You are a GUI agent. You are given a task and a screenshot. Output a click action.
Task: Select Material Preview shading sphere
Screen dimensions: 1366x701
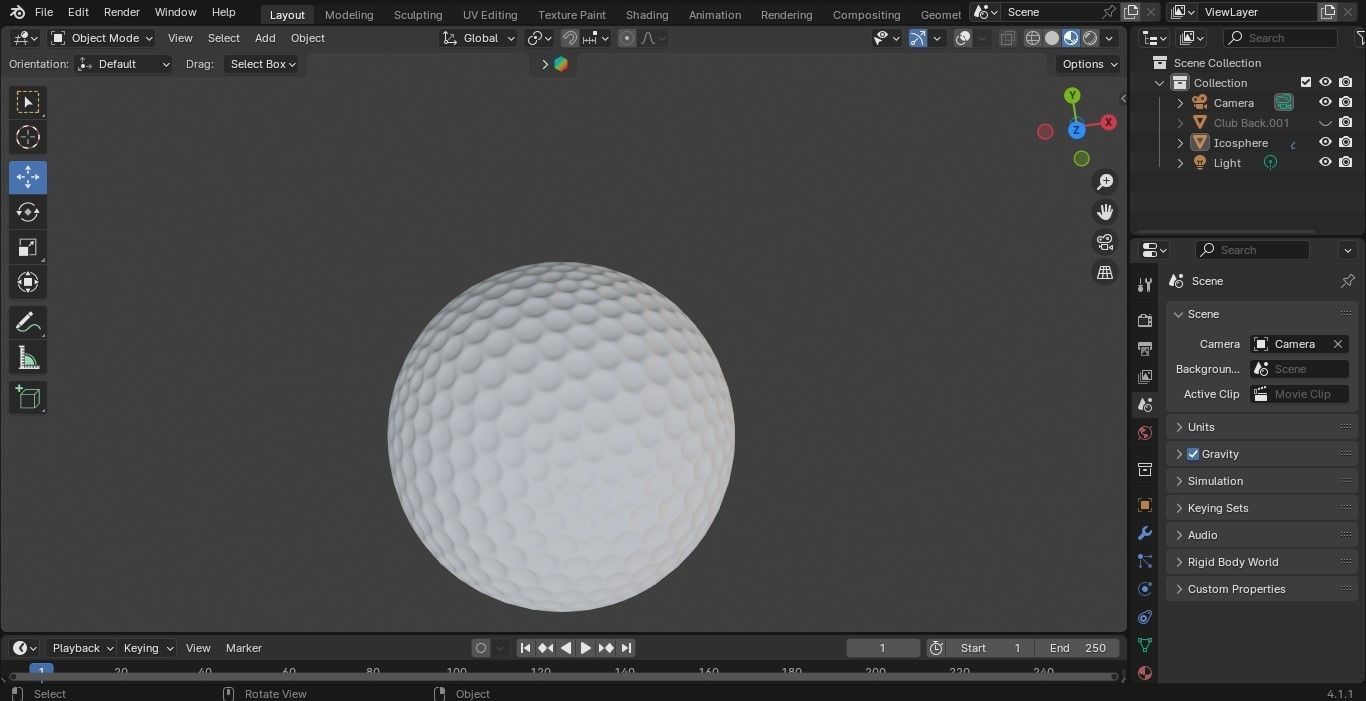tap(1071, 38)
